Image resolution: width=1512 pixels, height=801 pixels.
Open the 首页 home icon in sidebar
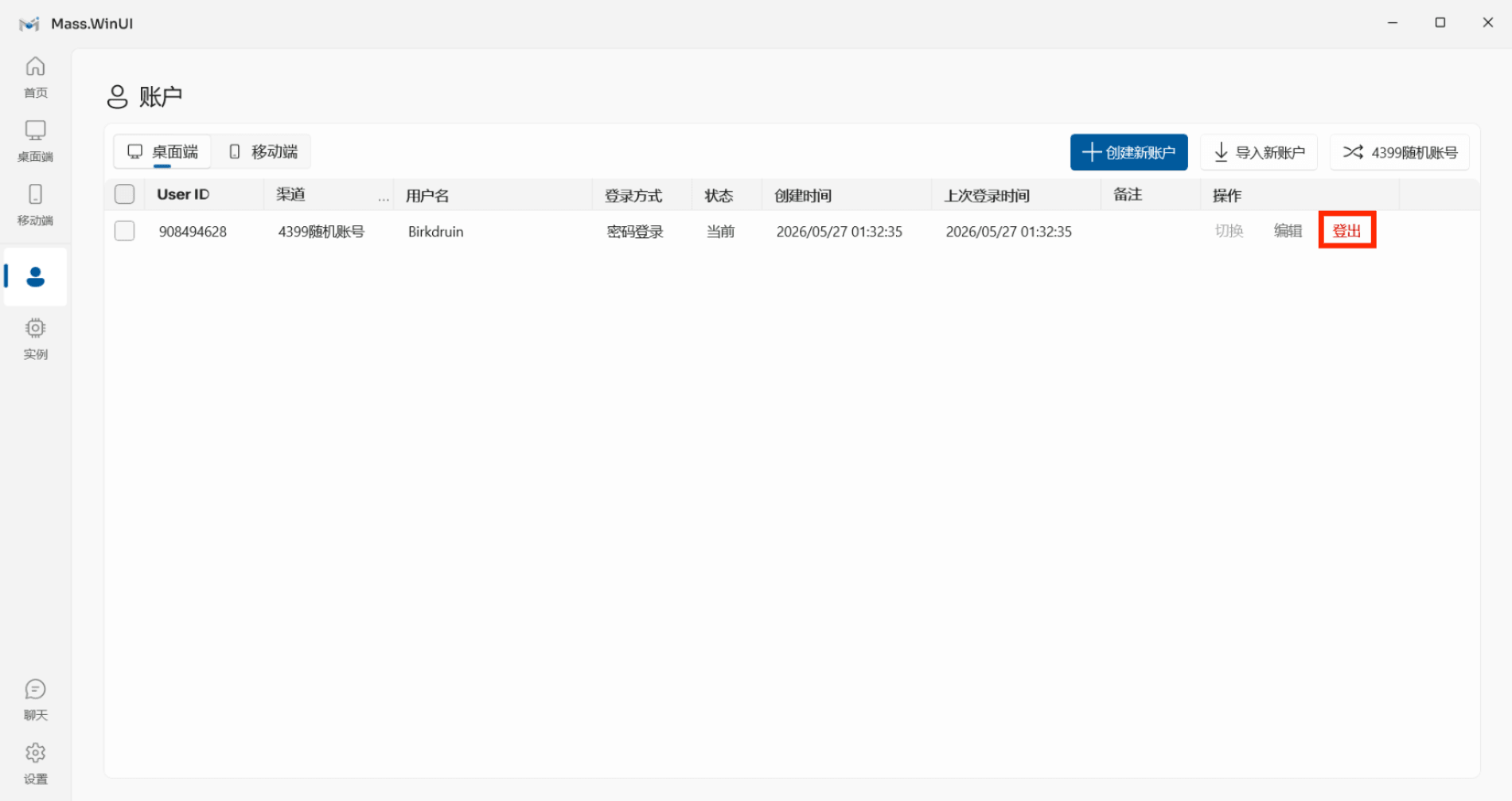coord(35,66)
